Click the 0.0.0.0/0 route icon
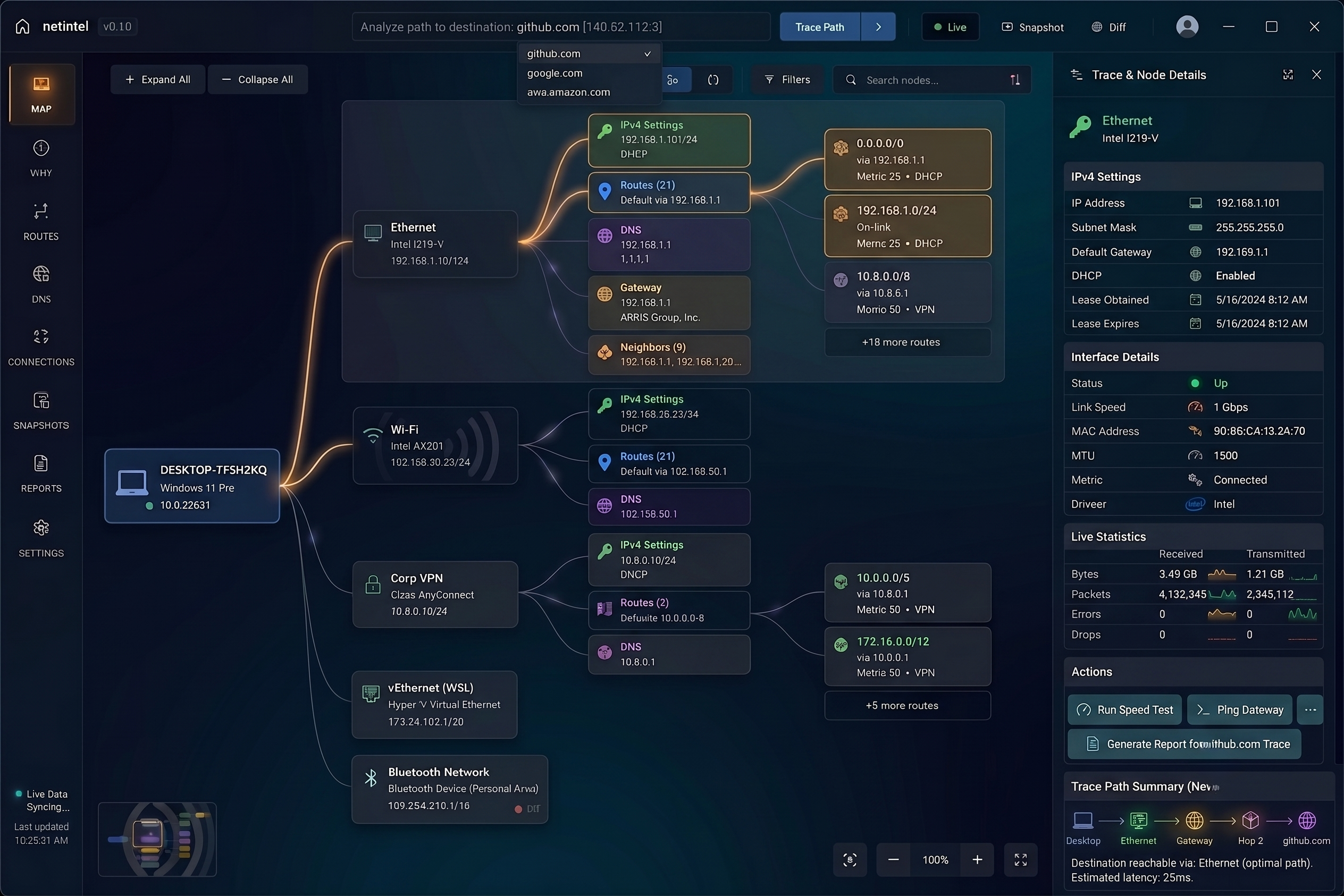 pos(841,148)
